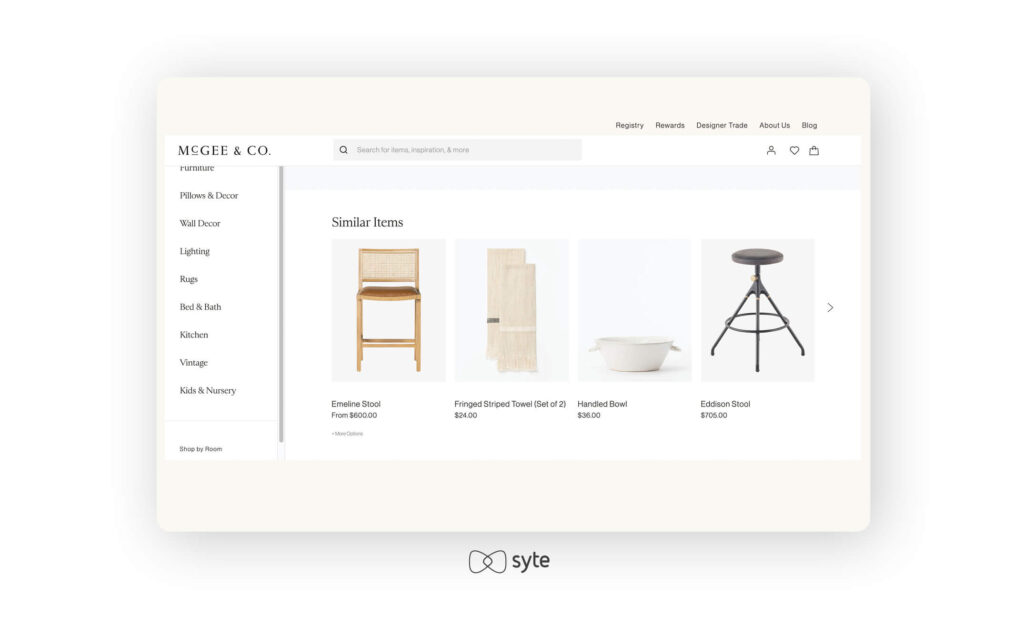Click the Similar Items heading

[367, 222]
